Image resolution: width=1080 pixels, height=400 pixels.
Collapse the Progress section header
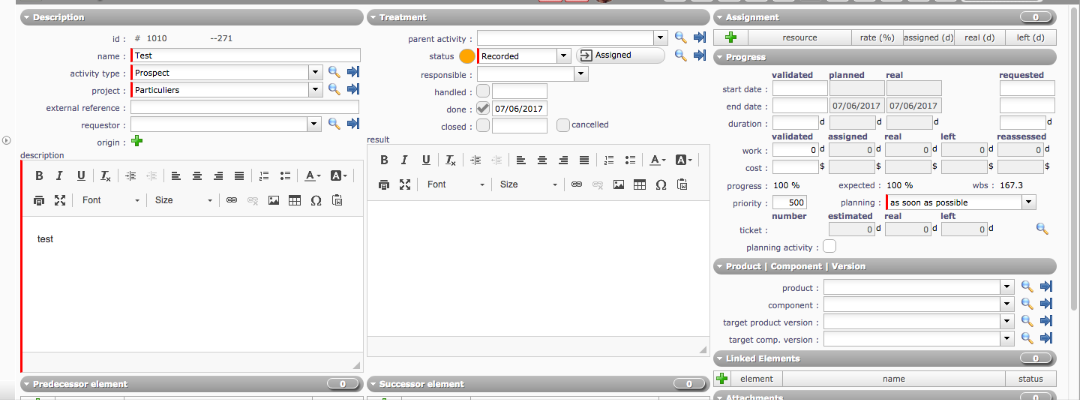point(745,57)
